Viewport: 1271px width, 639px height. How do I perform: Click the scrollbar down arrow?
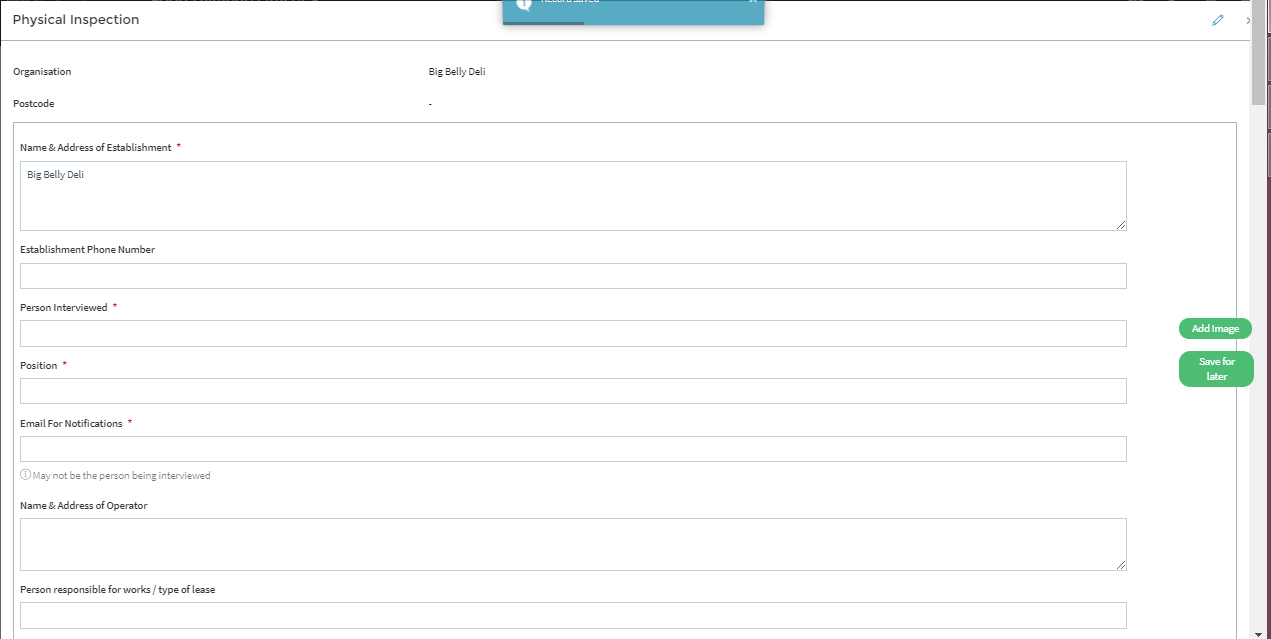click(1260, 632)
